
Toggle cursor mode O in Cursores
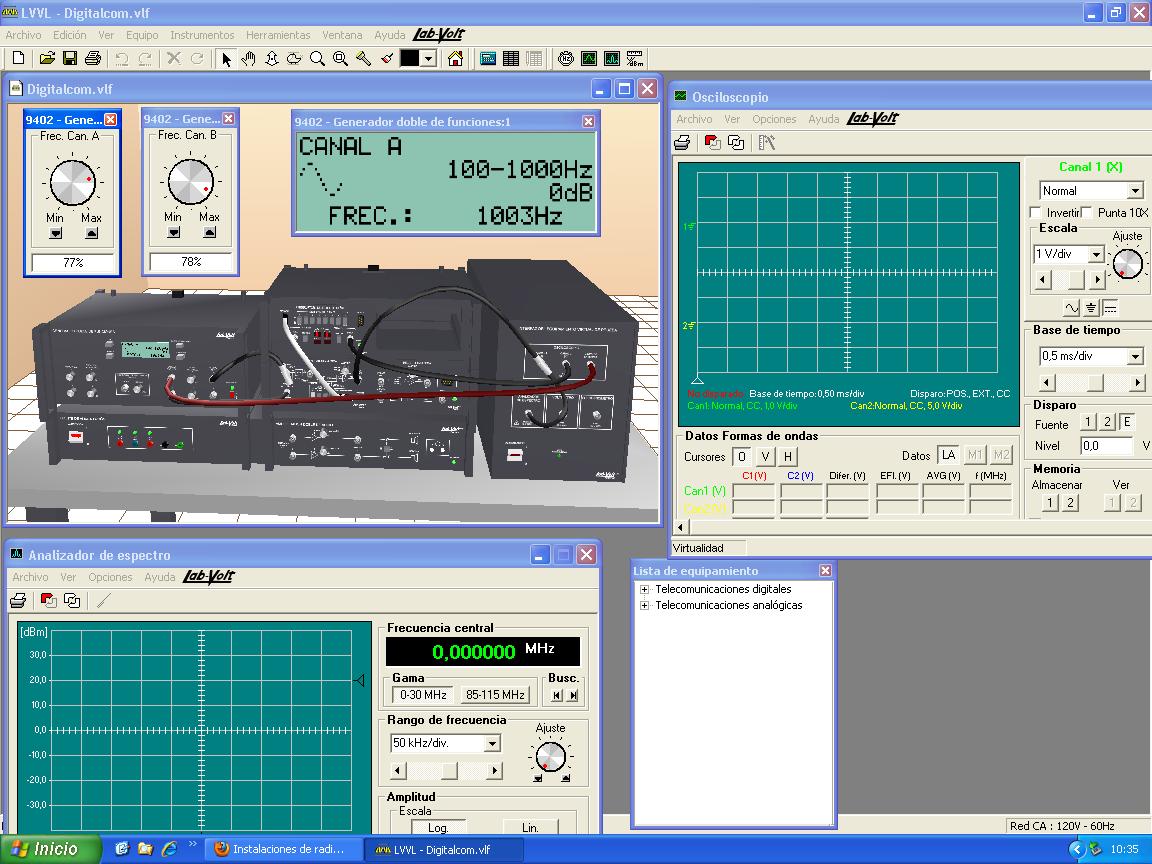coord(742,456)
